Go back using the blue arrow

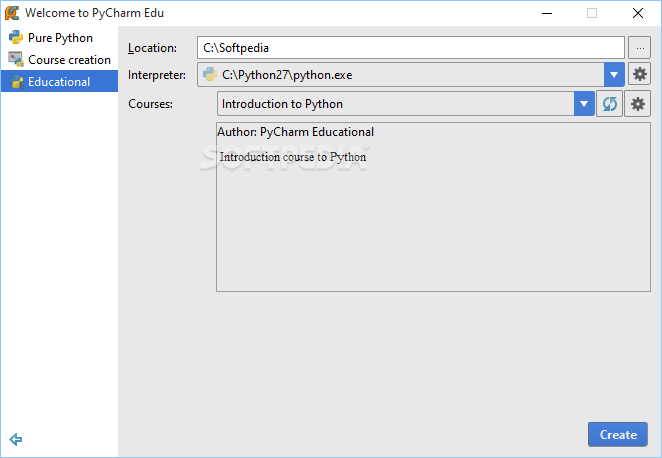coord(16,439)
